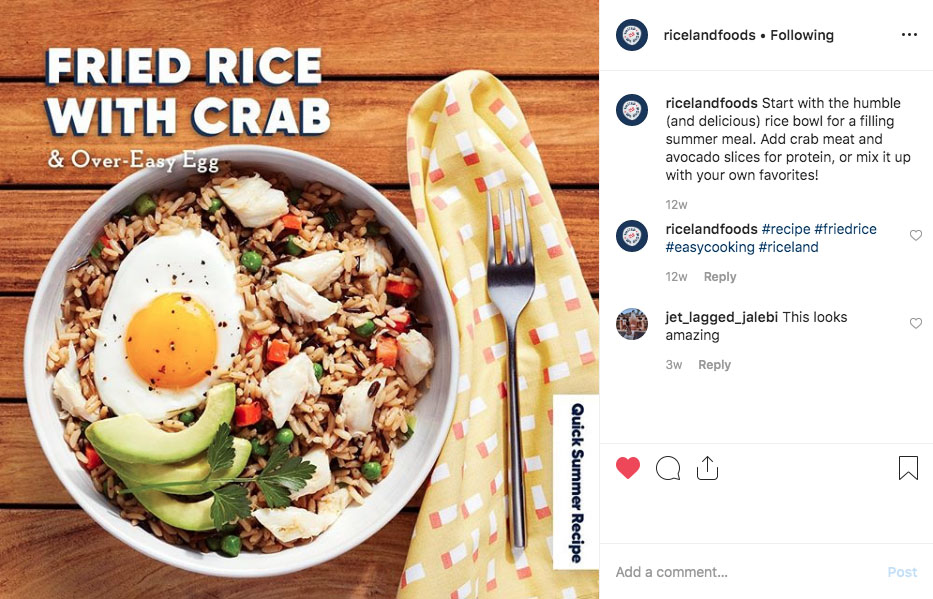
Task: Open the three-dot more options menu
Action: click(x=909, y=35)
